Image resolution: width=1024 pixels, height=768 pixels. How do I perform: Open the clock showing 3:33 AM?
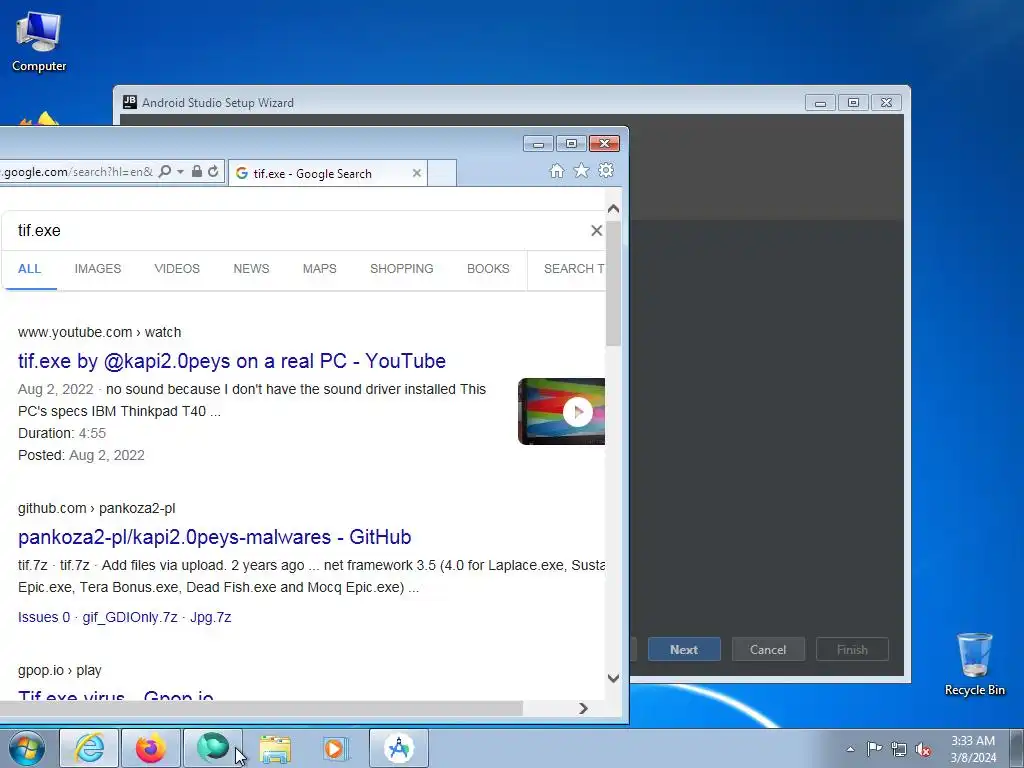coord(972,749)
